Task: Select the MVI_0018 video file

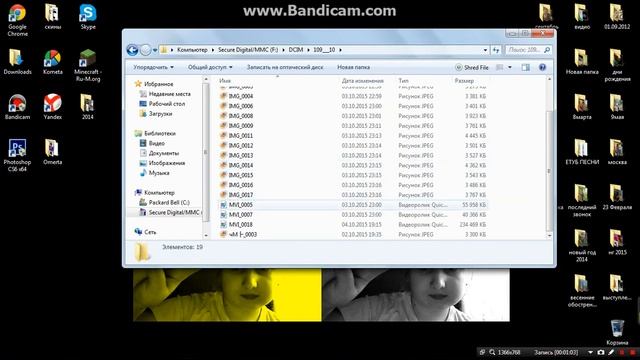Action: (x=353, y=224)
